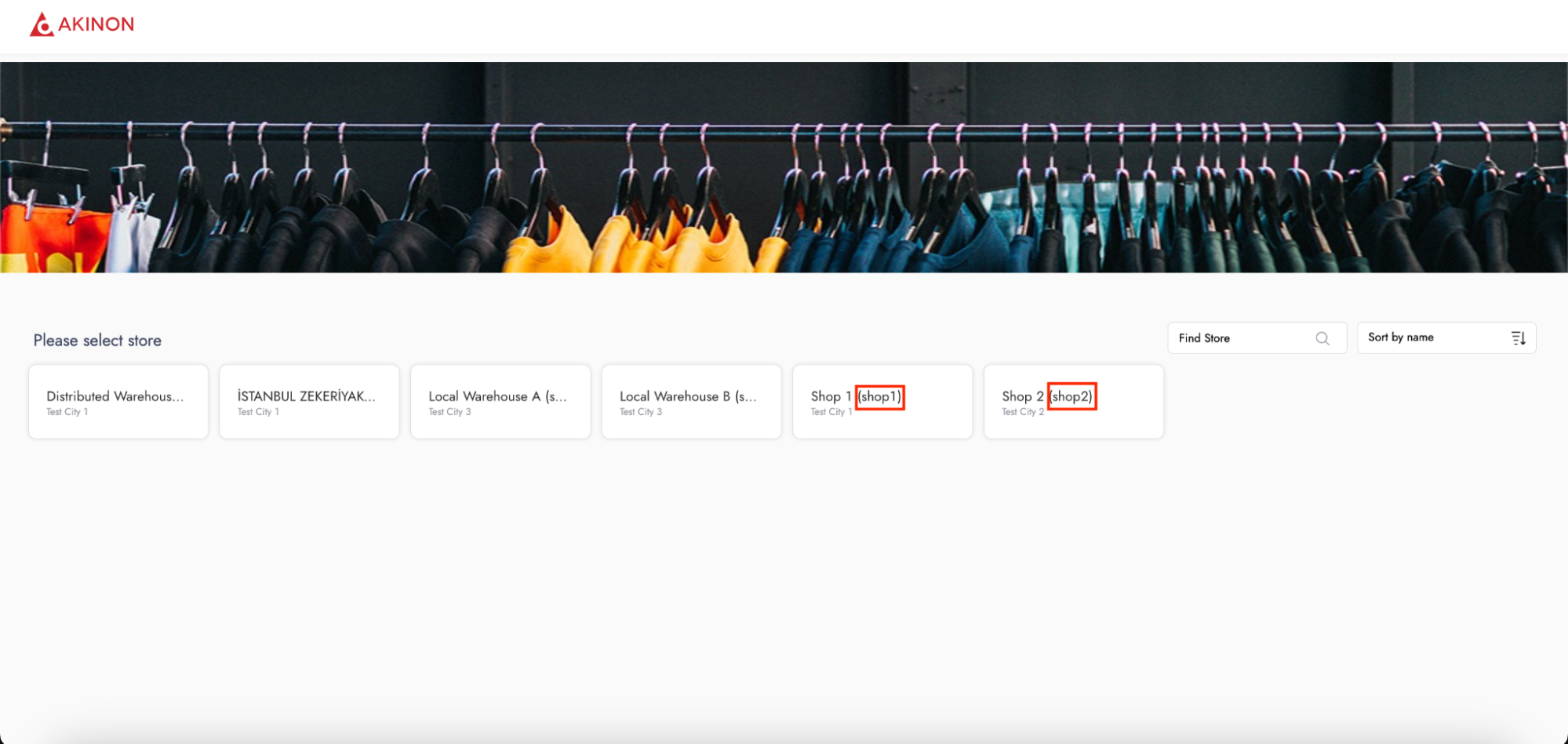Image resolution: width=1568 pixels, height=744 pixels.
Task: Click the sort order icon
Action: click(x=1518, y=338)
